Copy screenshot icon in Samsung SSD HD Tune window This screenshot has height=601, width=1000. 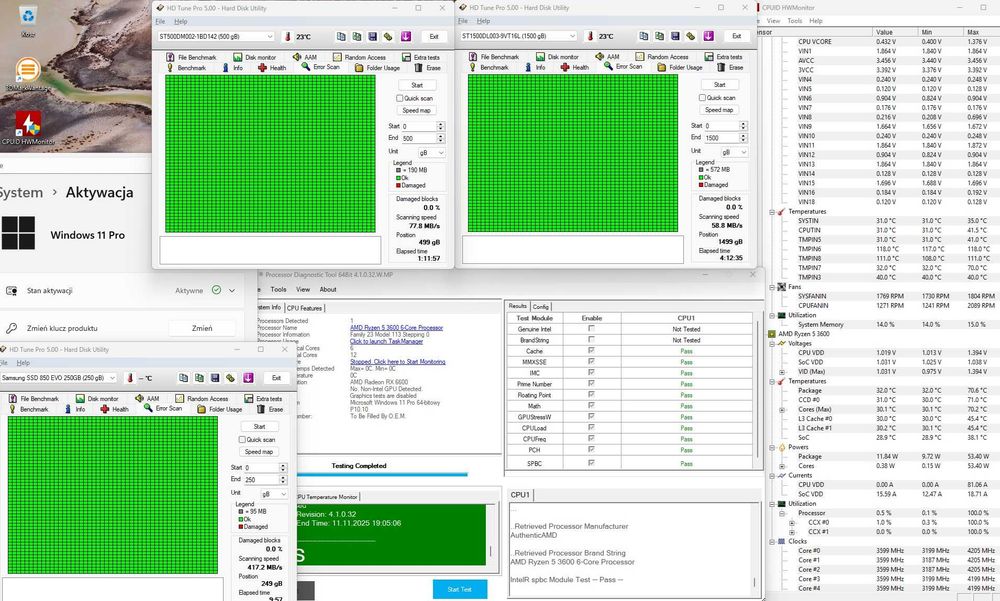[x=199, y=378]
